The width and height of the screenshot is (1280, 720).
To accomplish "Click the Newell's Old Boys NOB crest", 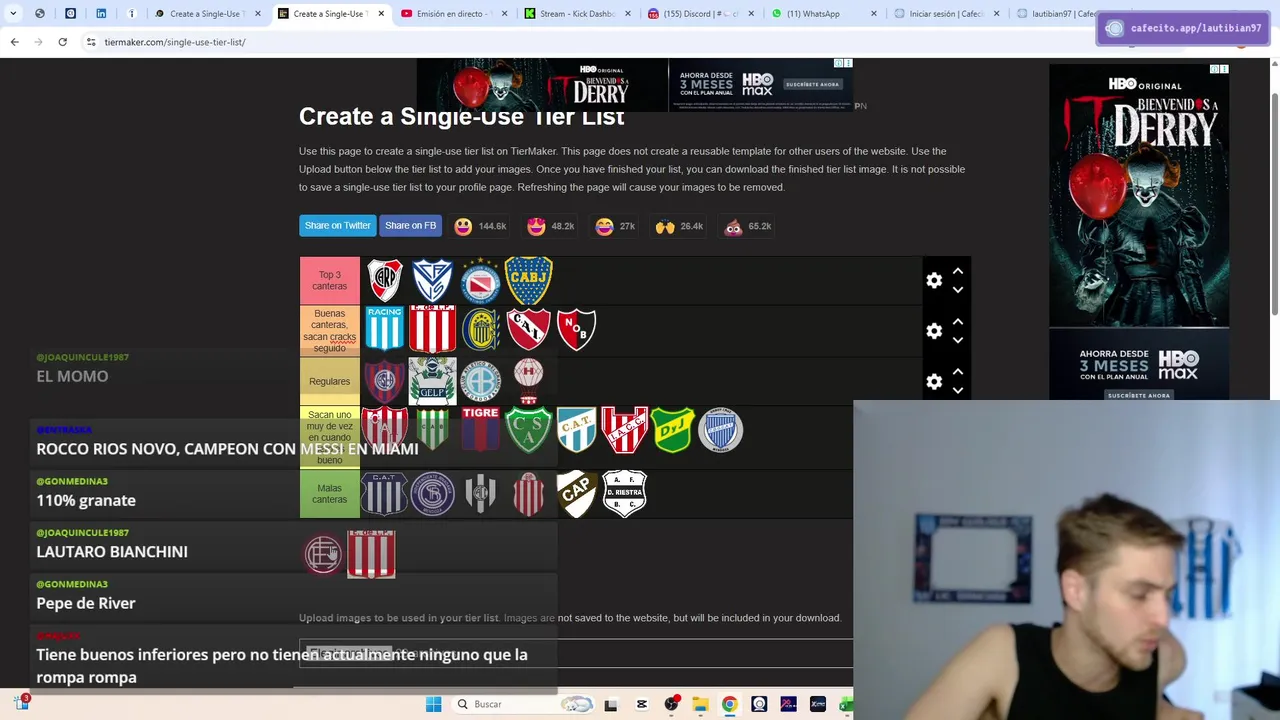I will tap(576, 329).
